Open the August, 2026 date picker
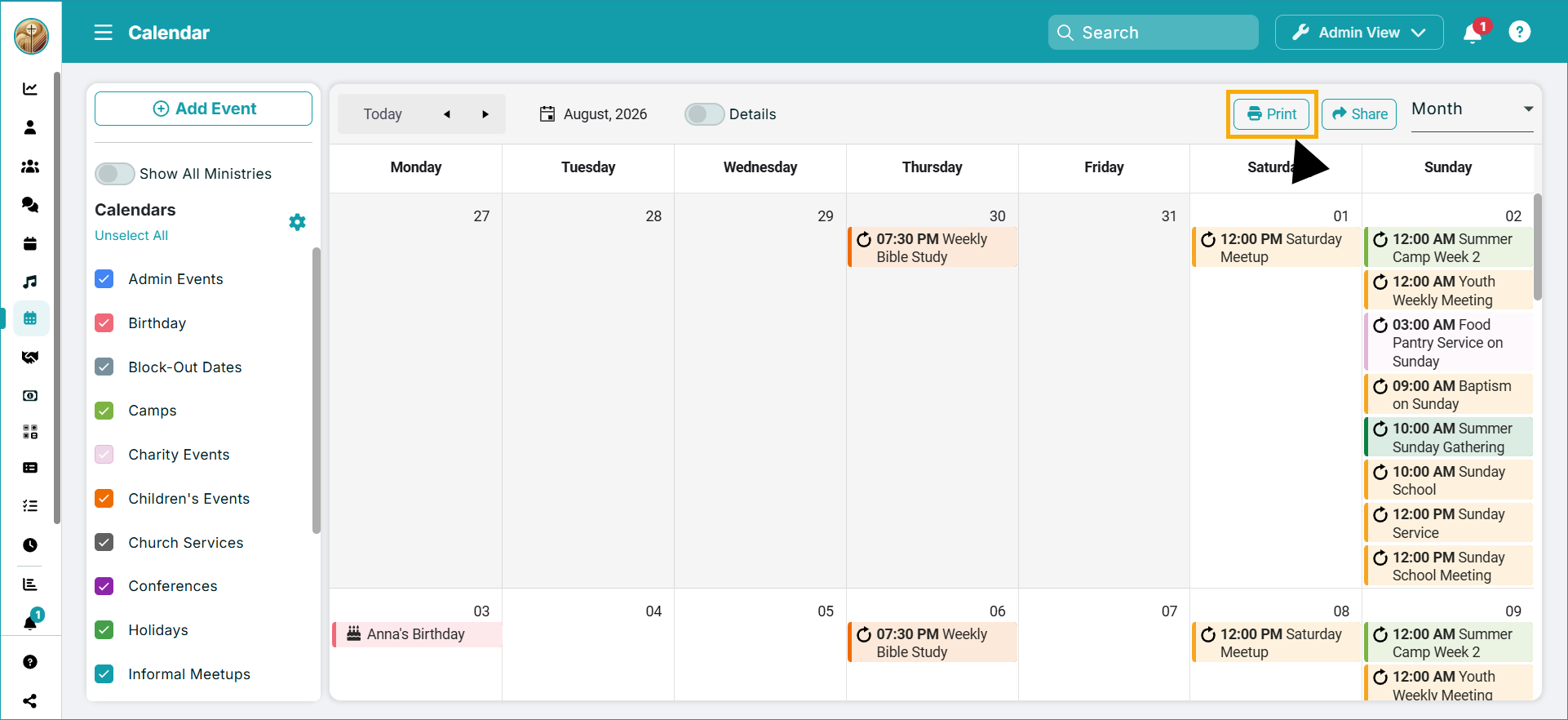The width and height of the screenshot is (1568, 720). (x=593, y=114)
